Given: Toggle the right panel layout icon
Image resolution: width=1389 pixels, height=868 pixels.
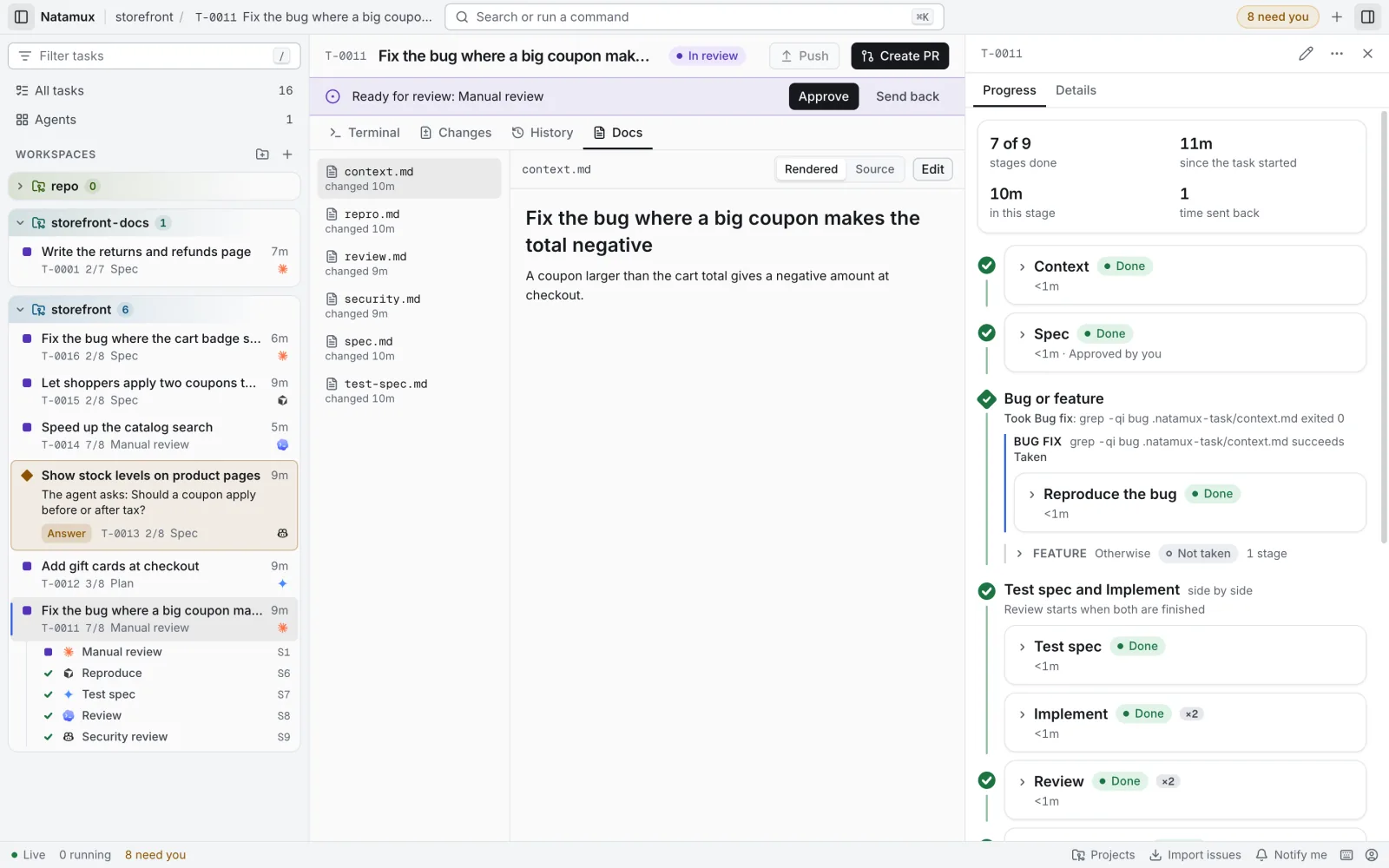Looking at the screenshot, I should [x=1367, y=16].
